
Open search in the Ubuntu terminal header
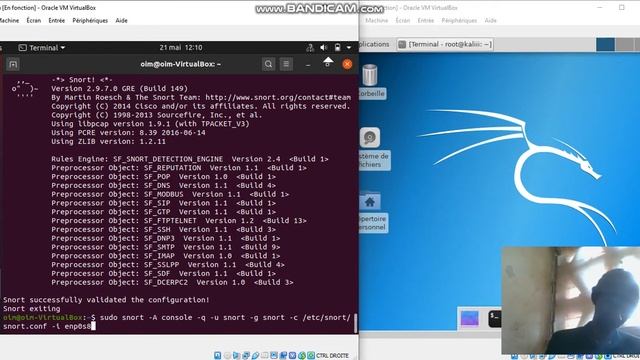tap(268, 64)
